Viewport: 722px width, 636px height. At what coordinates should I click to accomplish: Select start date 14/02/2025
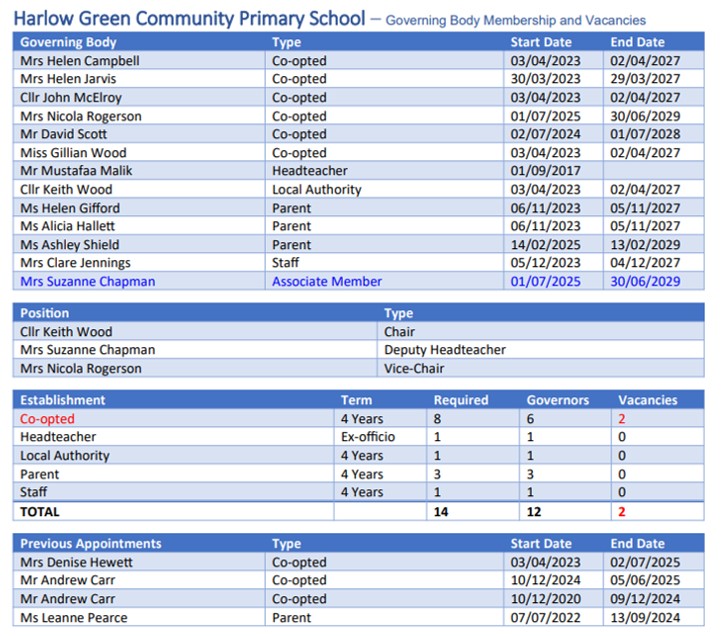click(x=545, y=245)
